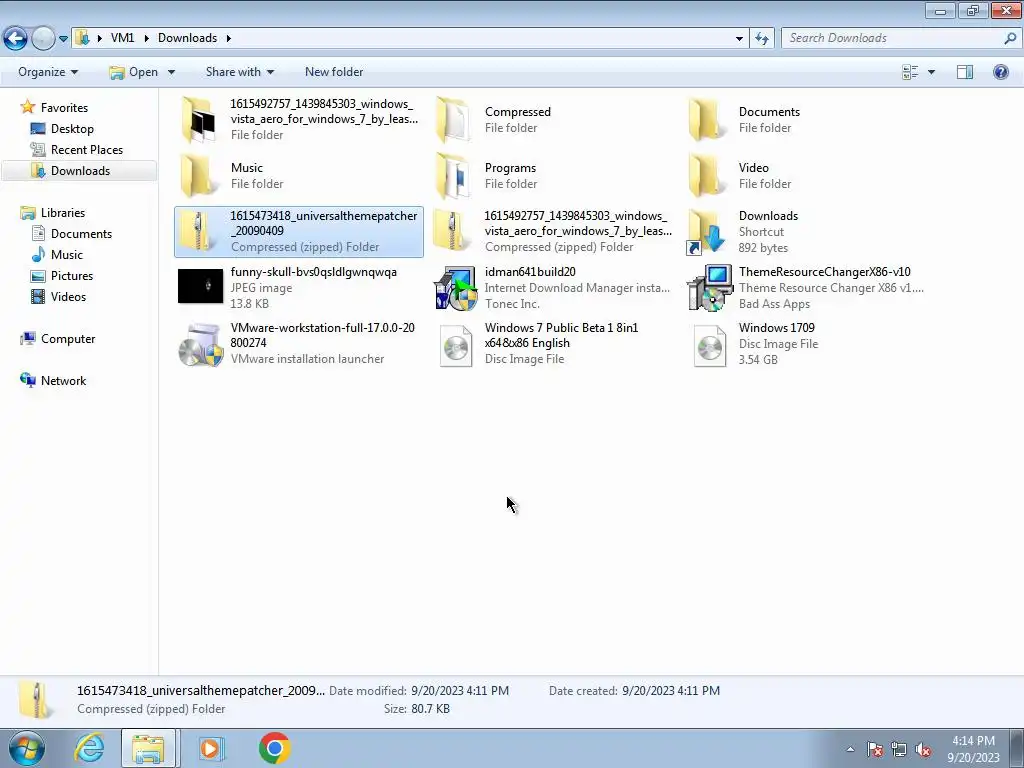Open recent pages dropdown beside Forward button
The image size is (1024, 768).
pos(63,39)
